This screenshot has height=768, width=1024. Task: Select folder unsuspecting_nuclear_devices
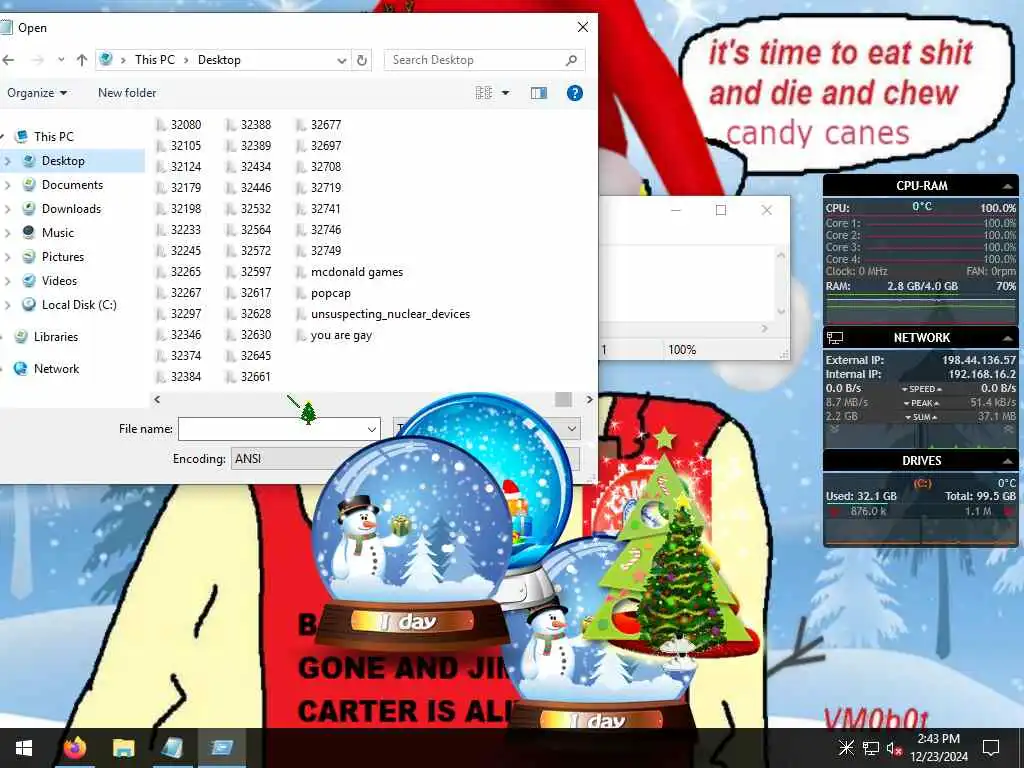point(383,314)
